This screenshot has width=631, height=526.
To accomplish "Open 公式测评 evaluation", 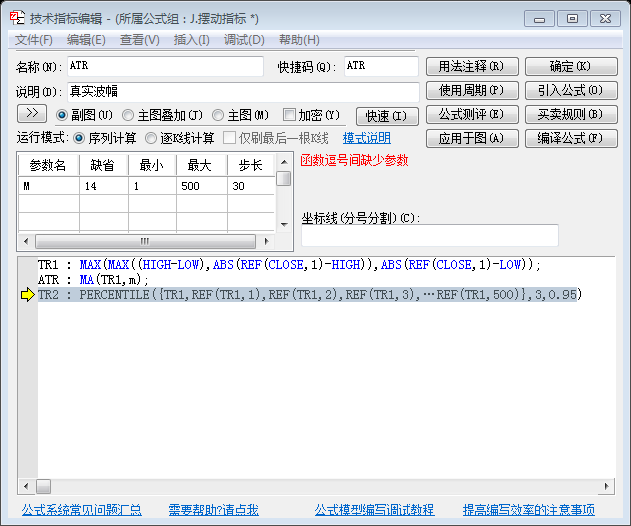I will [x=472, y=115].
